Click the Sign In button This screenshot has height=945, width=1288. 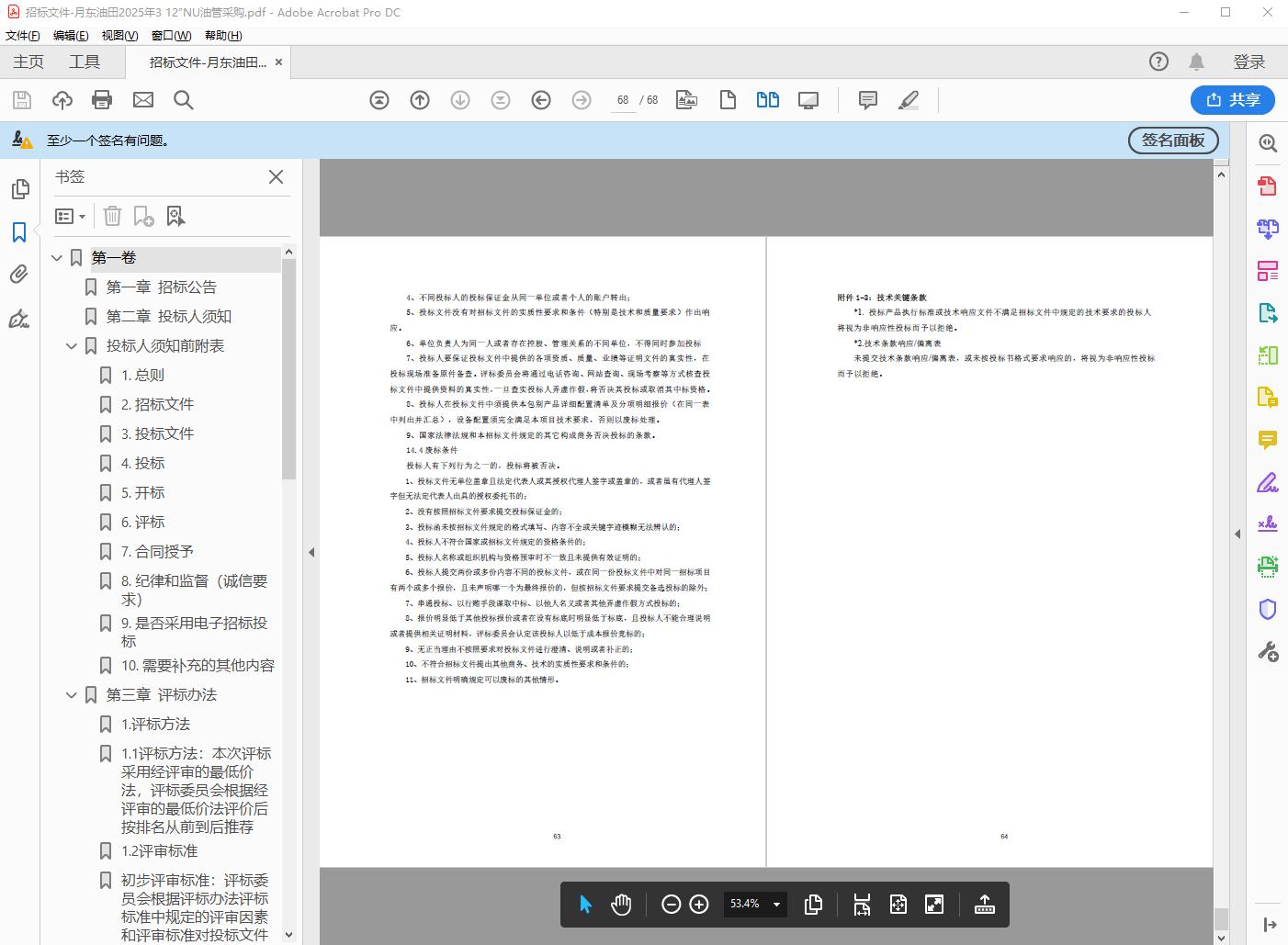(1249, 62)
